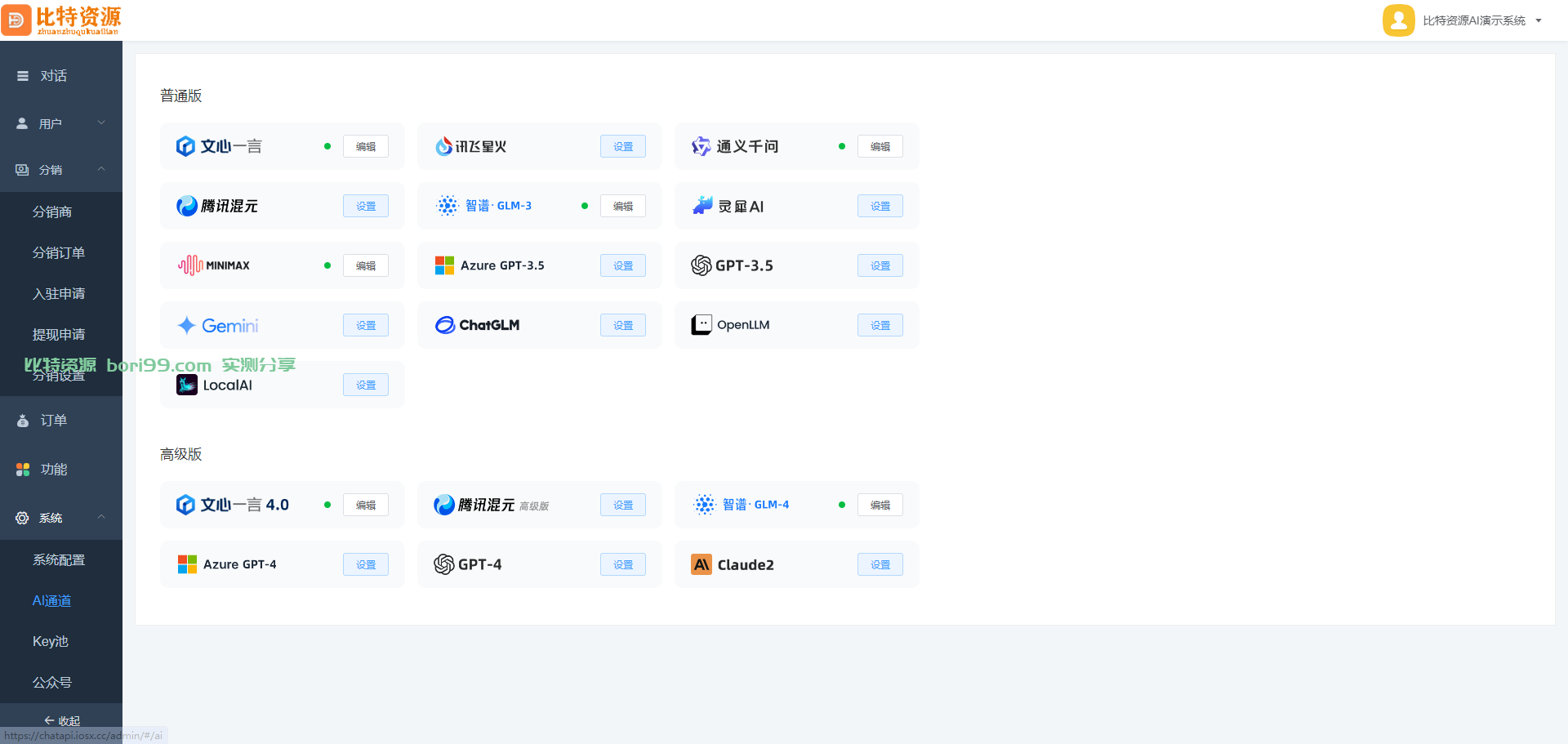Click 设置 for 灵犀AI
The image size is (1568, 744).
[880, 206]
